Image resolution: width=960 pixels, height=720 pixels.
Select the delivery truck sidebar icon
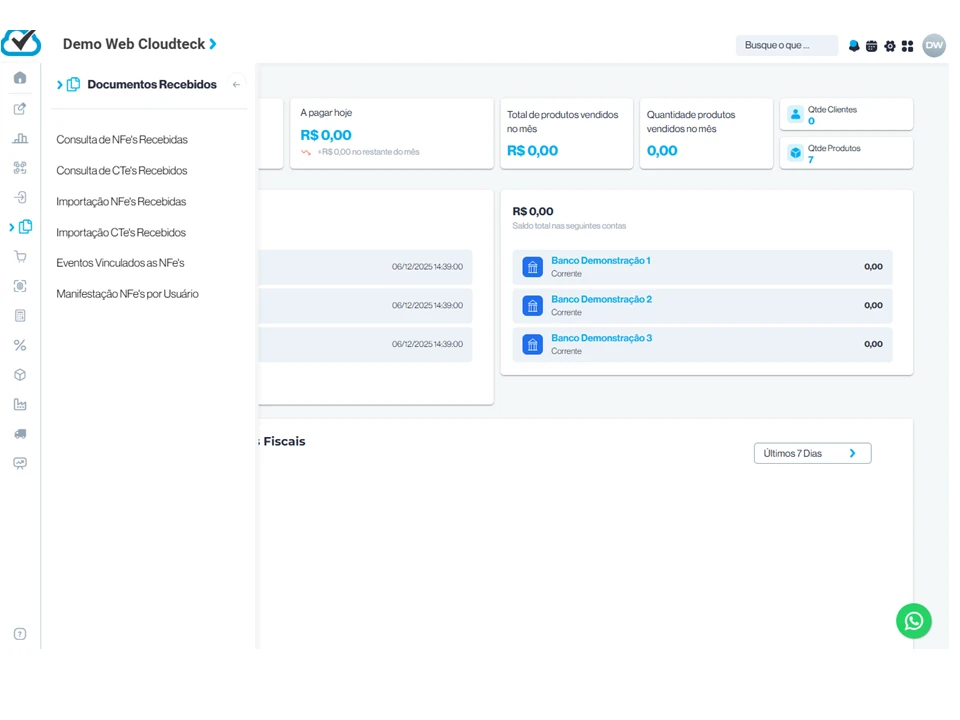coord(20,434)
